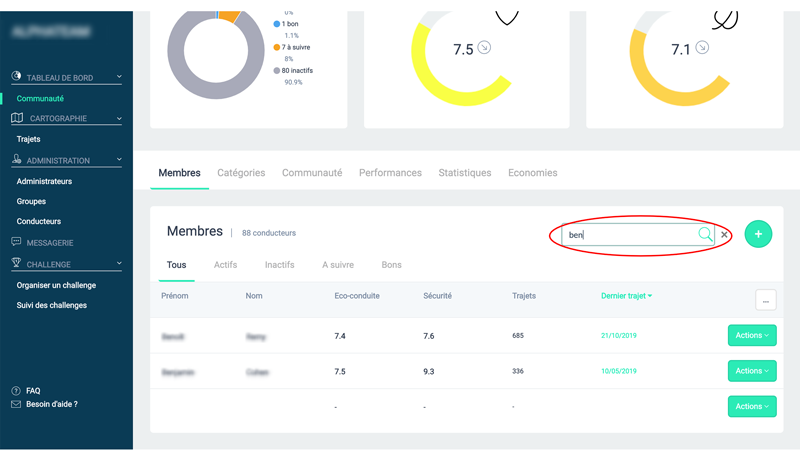Clear the search field with X

pos(724,235)
